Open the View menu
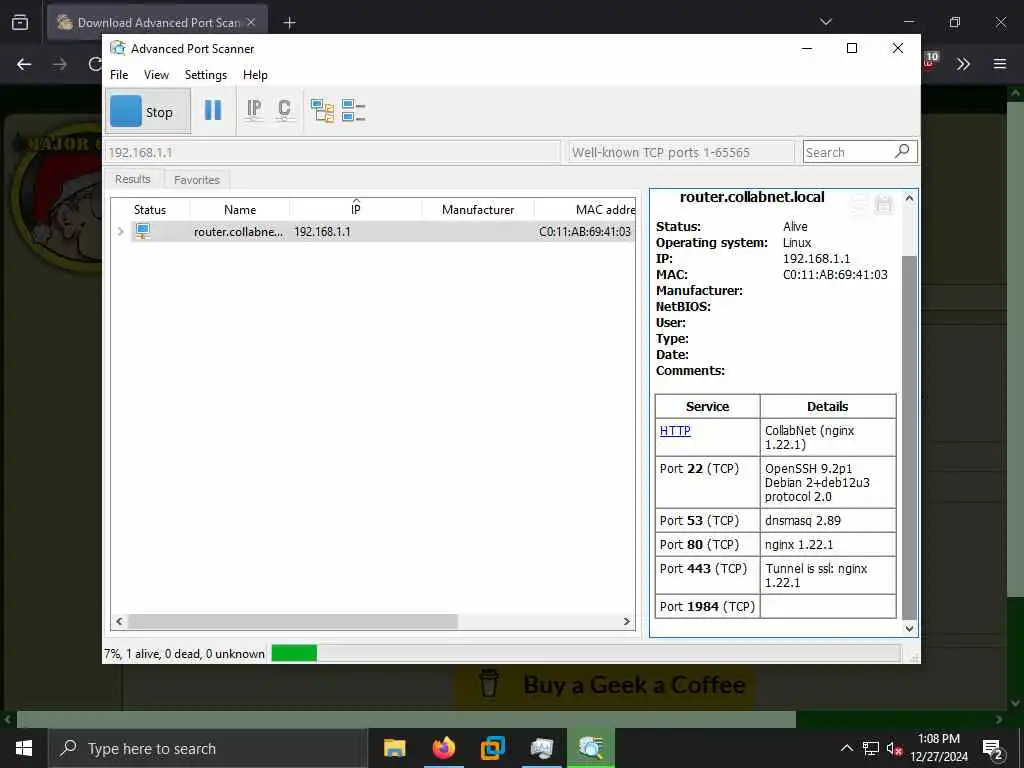Image resolution: width=1024 pixels, height=768 pixels. tap(156, 74)
